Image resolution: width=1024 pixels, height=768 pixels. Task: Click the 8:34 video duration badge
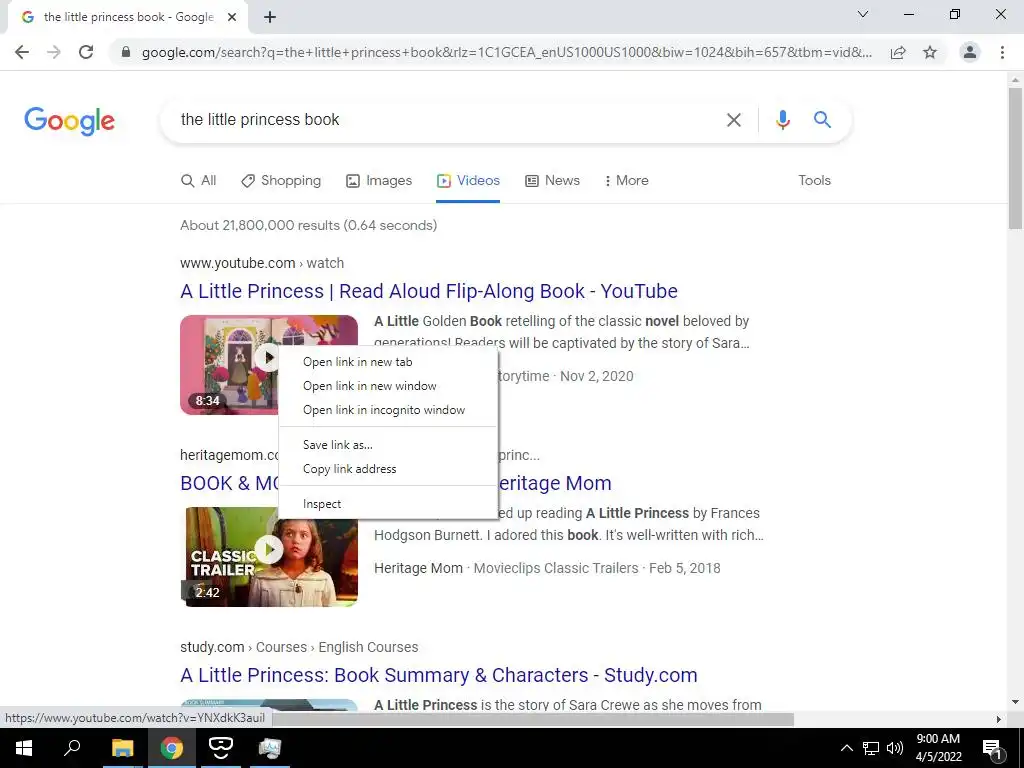(x=208, y=400)
